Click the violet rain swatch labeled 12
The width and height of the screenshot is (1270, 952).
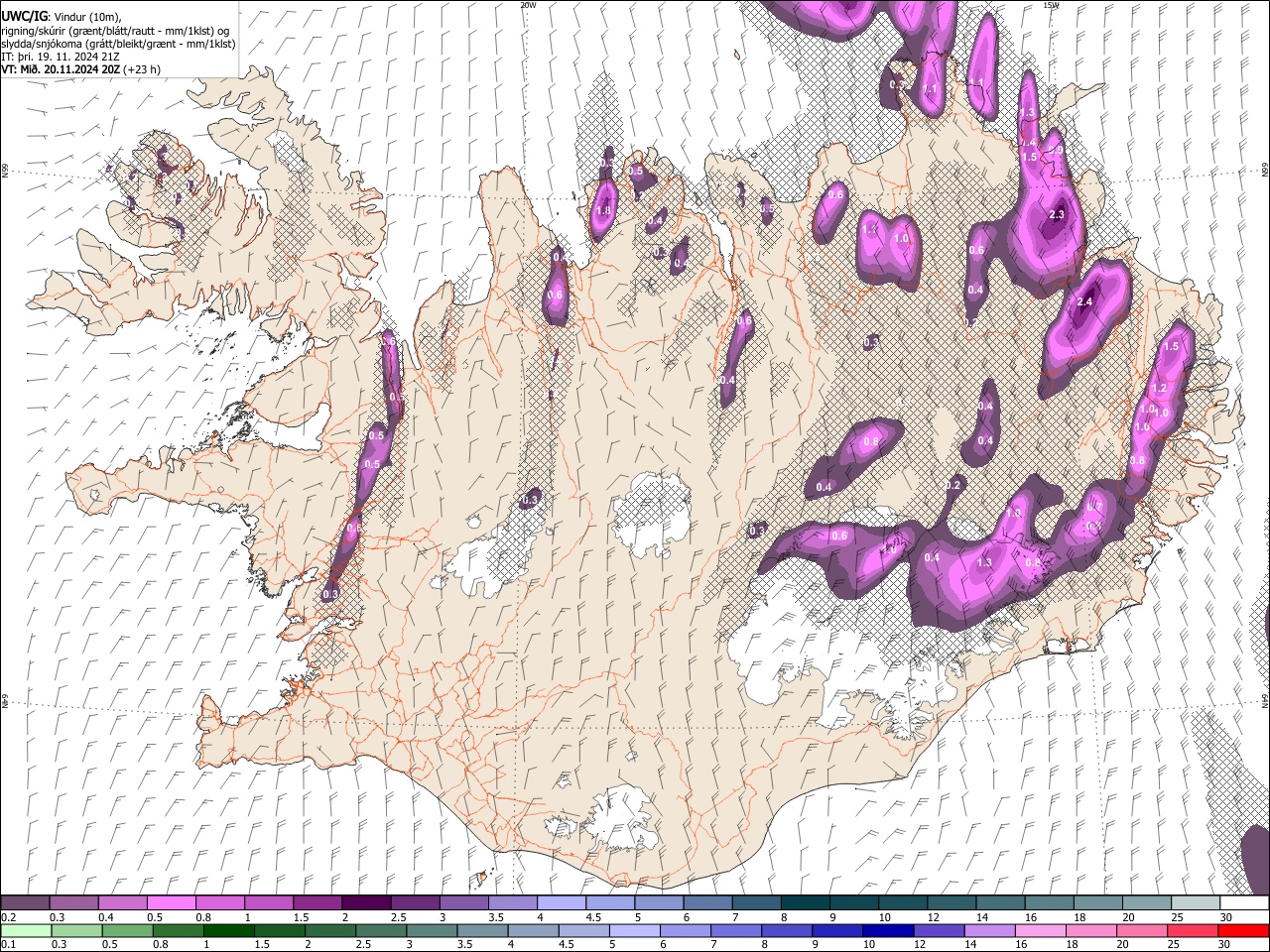pyautogui.click(x=939, y=930)
